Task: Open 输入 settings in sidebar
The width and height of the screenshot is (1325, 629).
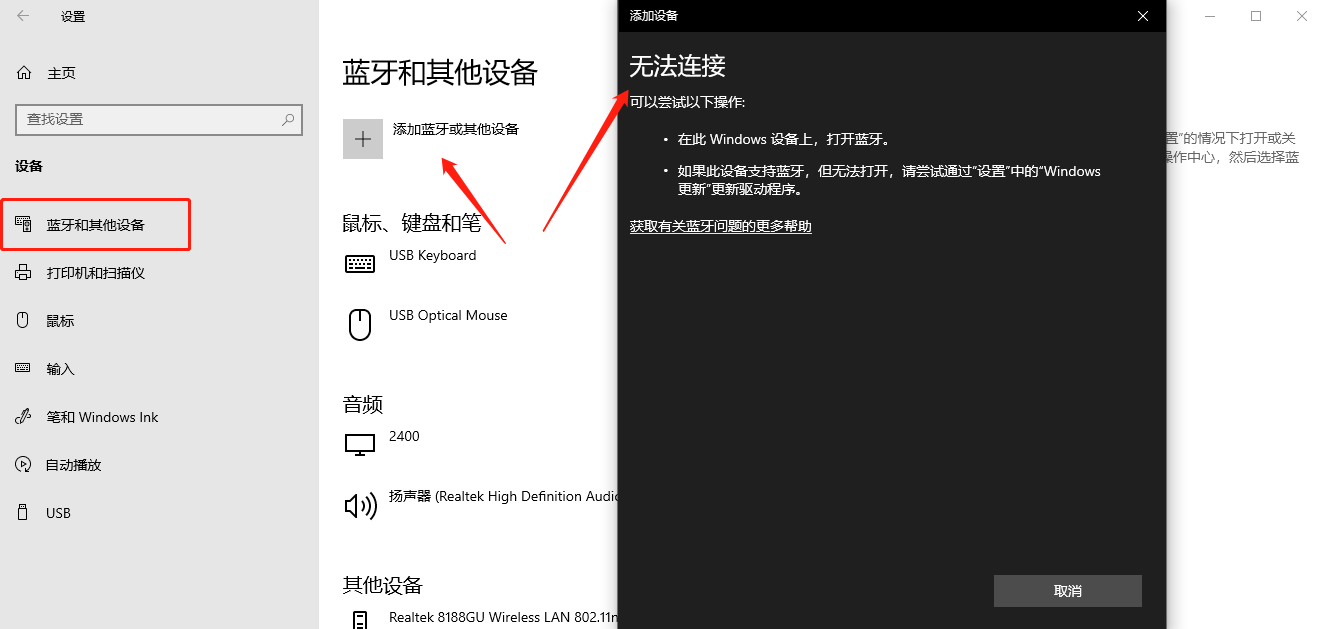Action: [60, 369]
